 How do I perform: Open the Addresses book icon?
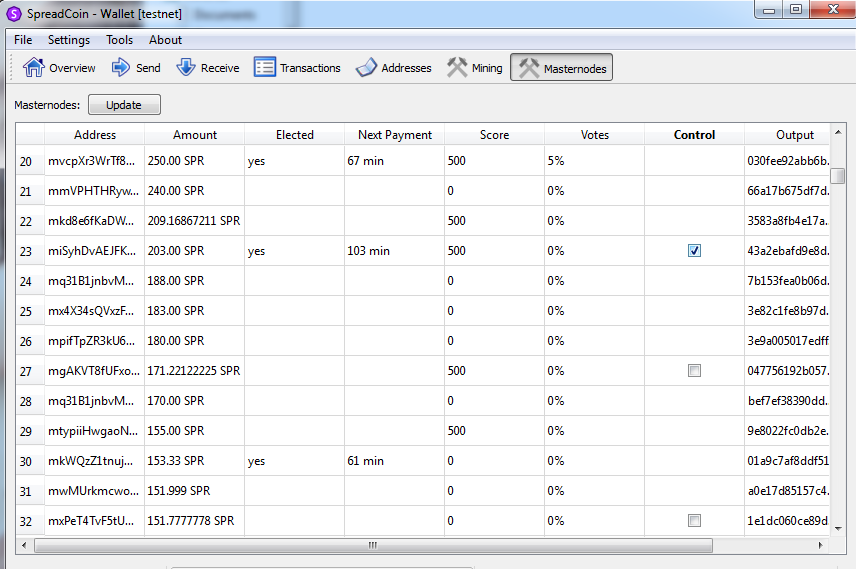366,68
